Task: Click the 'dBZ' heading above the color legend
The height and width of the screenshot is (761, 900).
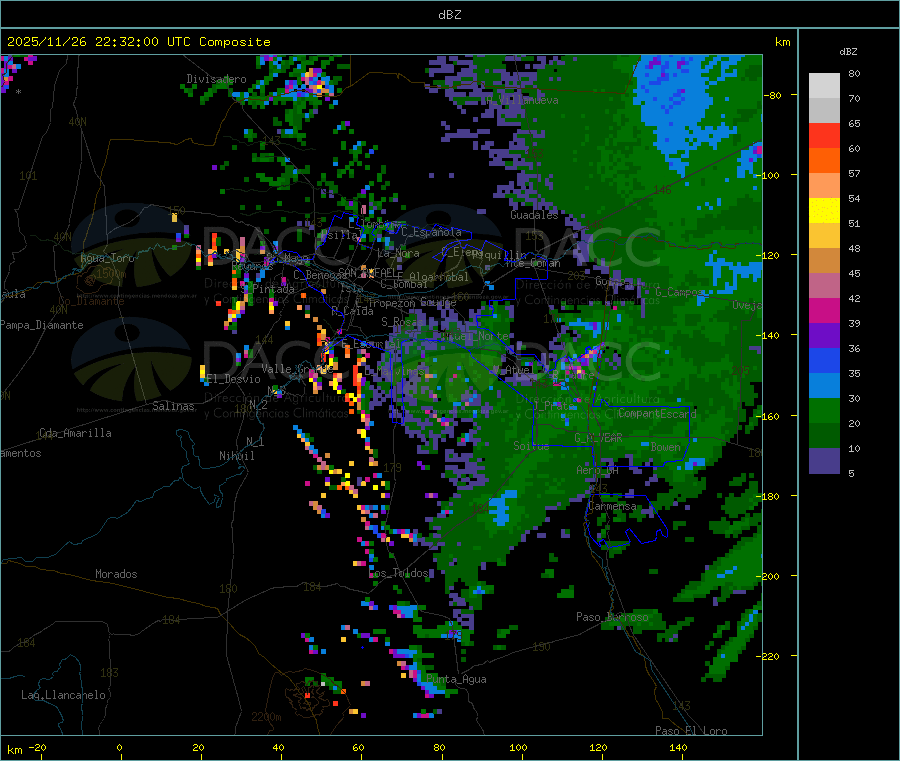Action: point(848,52)
